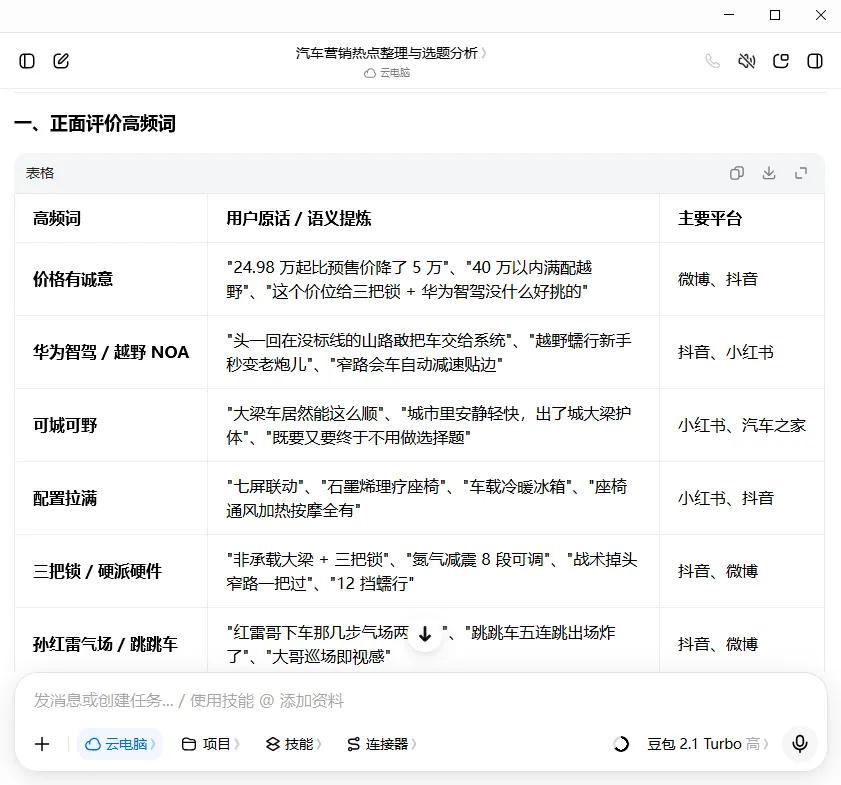Open the screen share window icon
The width and height of the screenshot is (841, 785).
tap(781, 61)
